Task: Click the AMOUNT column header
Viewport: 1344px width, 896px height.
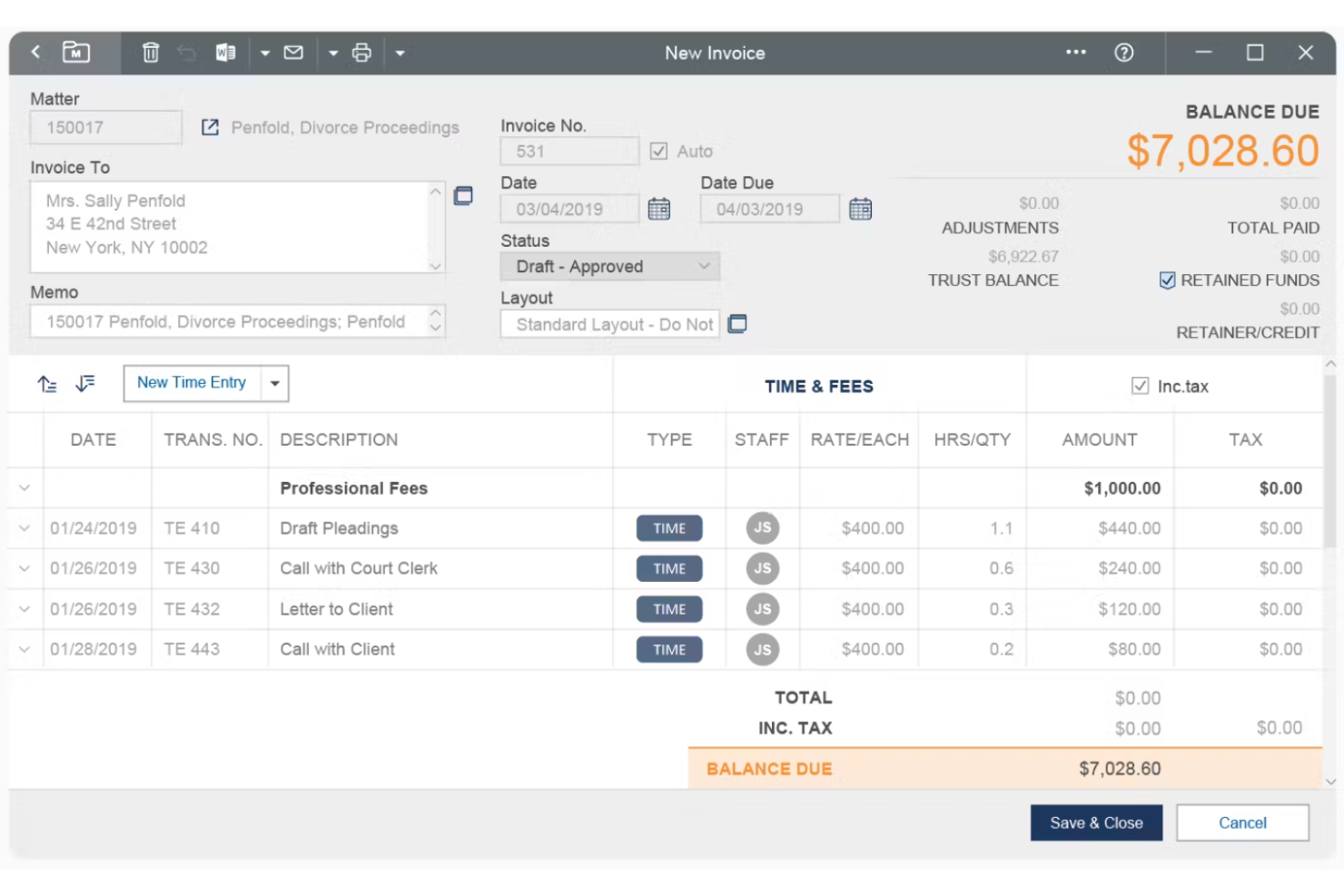Action: tap(1100, 439)
